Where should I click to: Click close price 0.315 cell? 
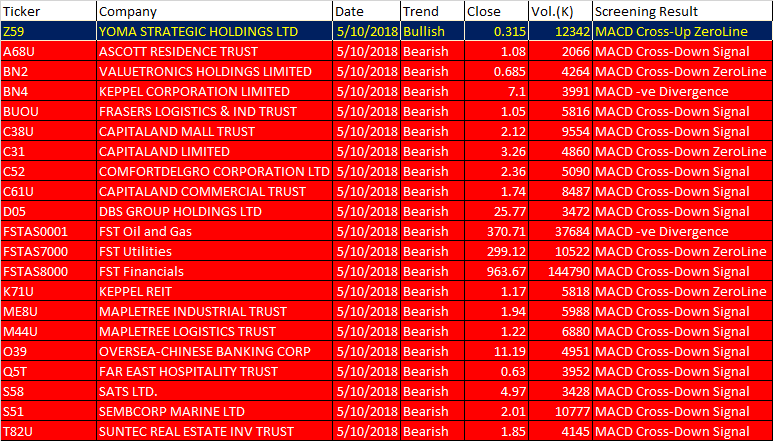coord(496,32)
